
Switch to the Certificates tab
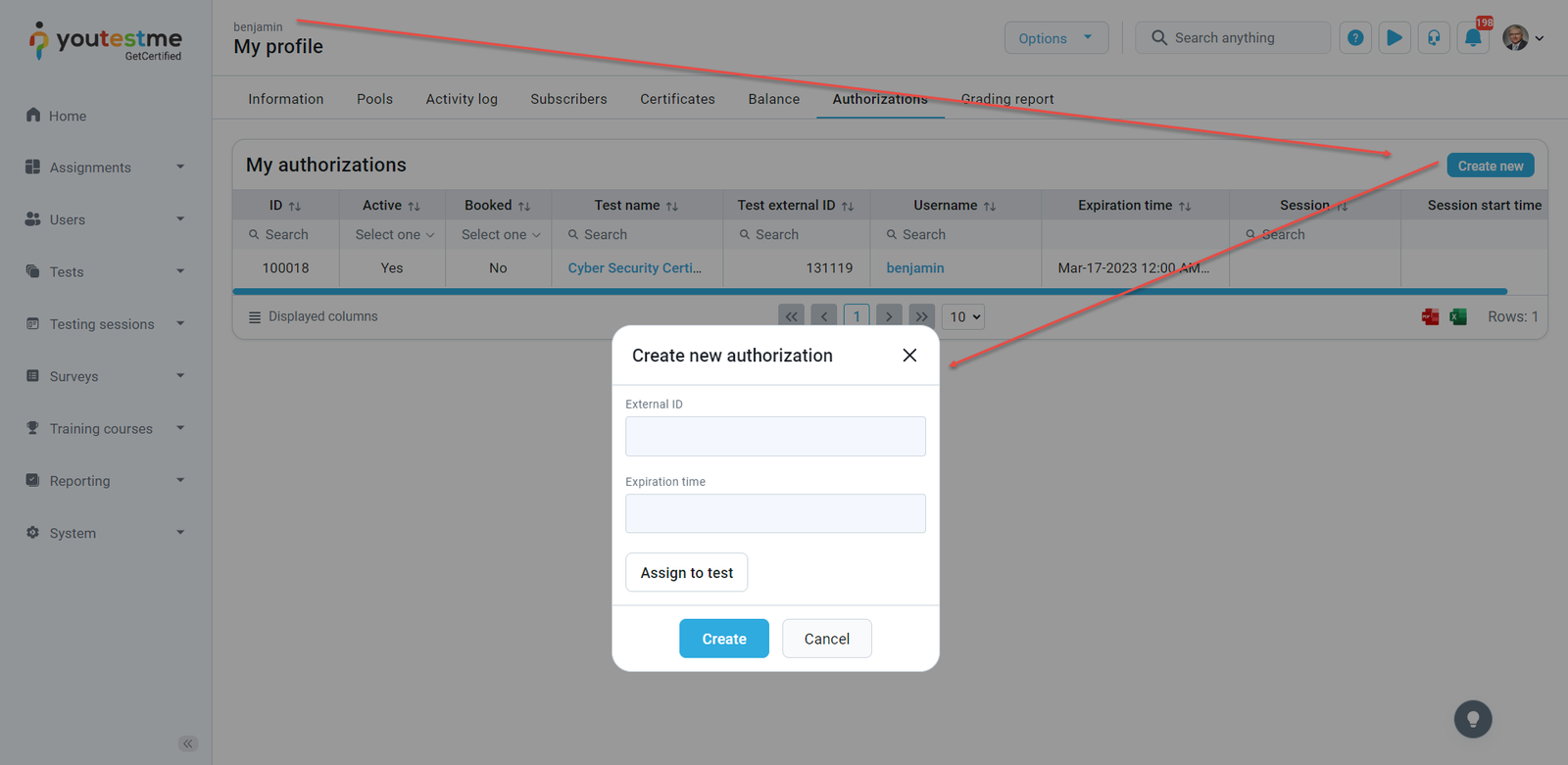click(x=677, y=99)
